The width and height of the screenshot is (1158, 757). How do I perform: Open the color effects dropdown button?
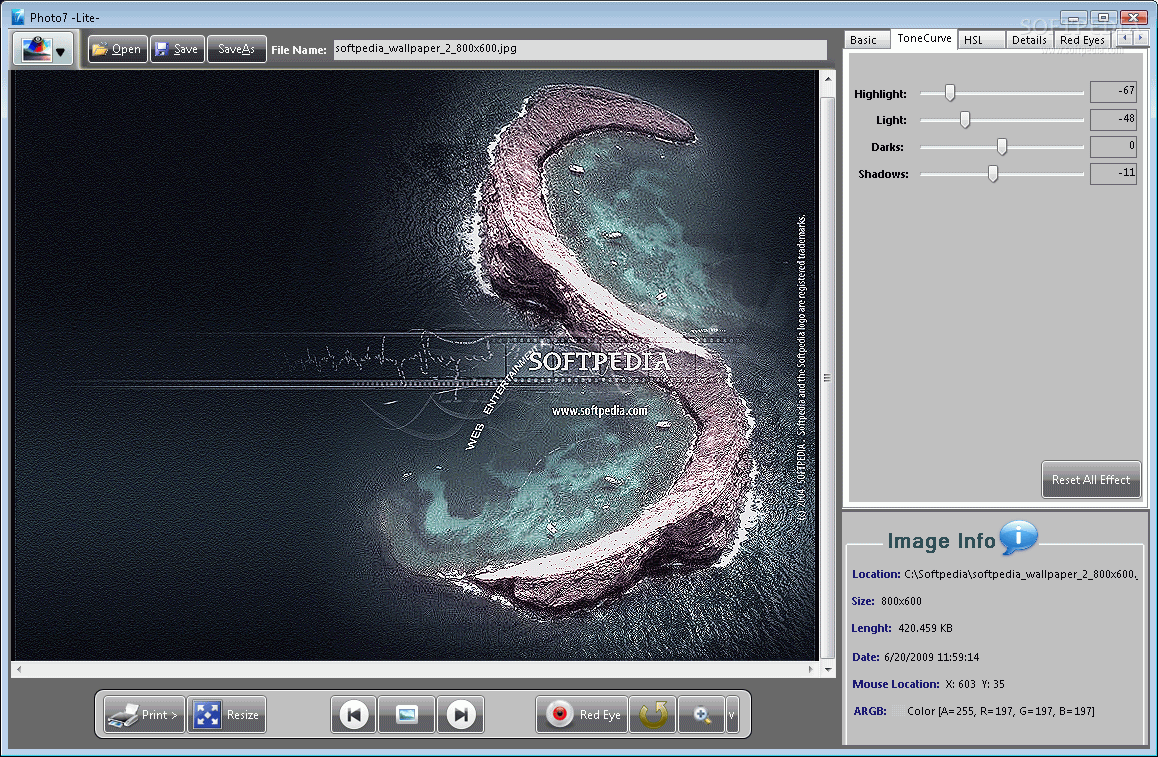[x=43, y=49]
